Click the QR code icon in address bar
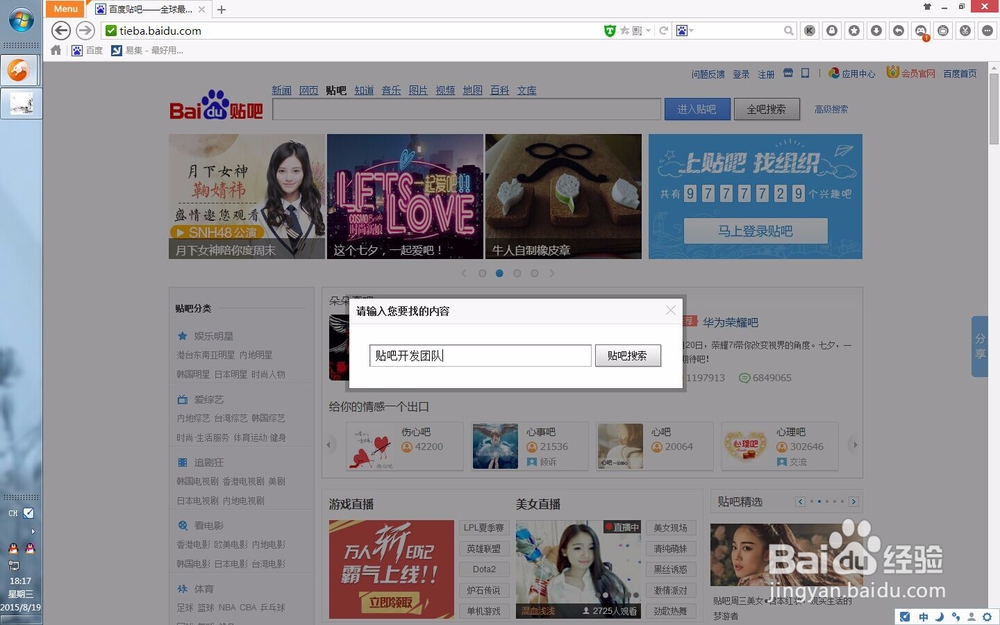The height and width of the screenshot is (625, 1000). [636, 31]
